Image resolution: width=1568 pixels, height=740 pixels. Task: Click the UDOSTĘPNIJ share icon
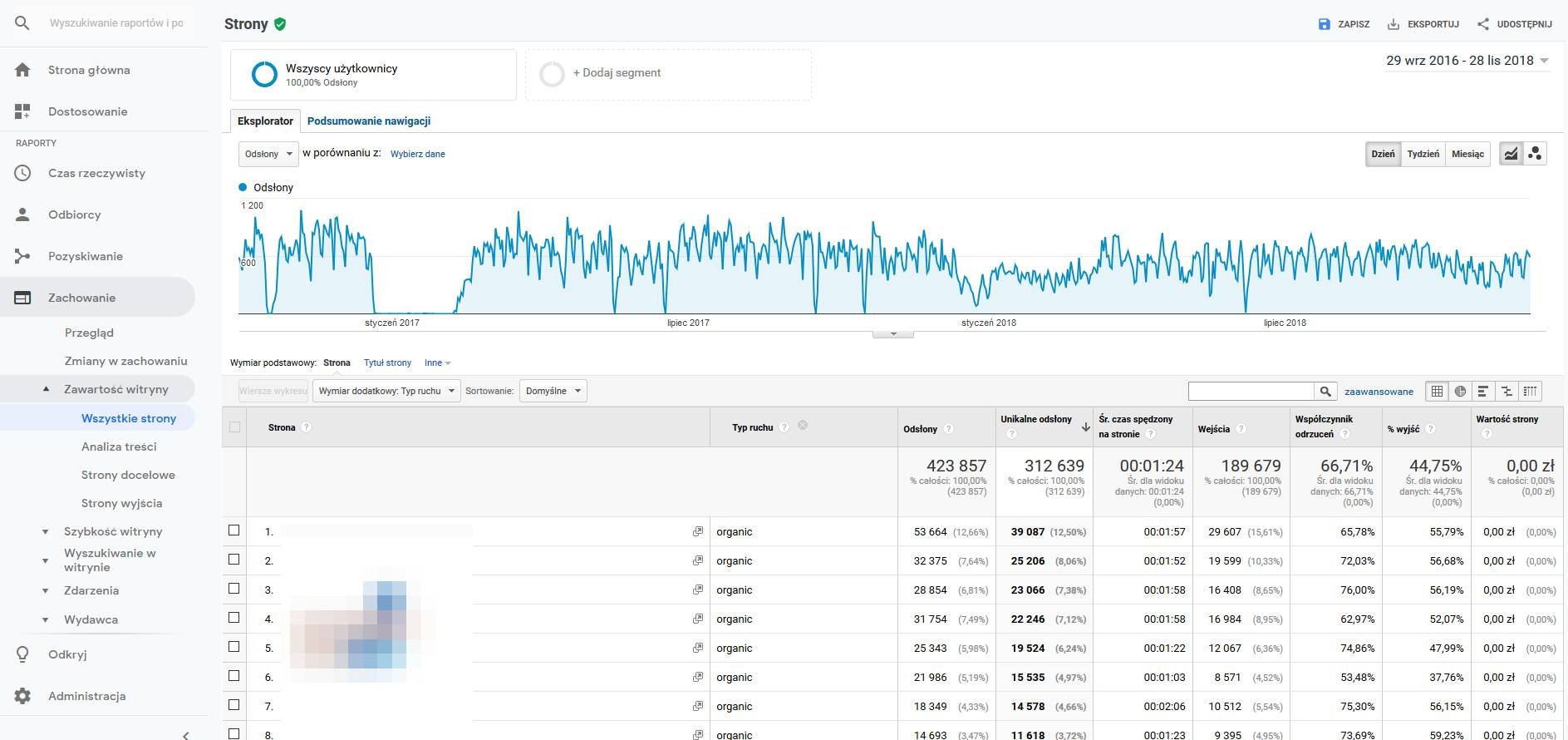tap(1483, 24)
